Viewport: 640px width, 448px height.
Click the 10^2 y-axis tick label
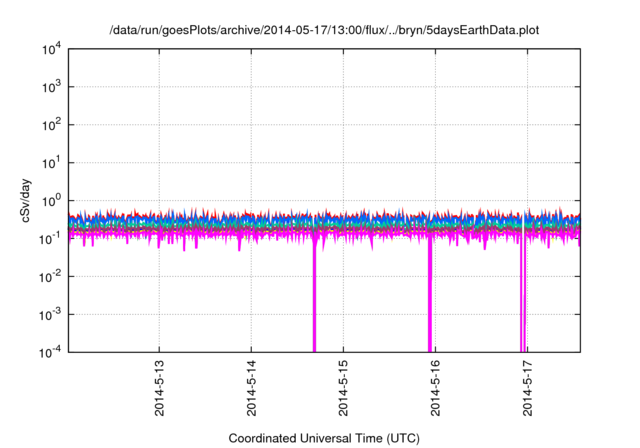(x=51, y=125)
